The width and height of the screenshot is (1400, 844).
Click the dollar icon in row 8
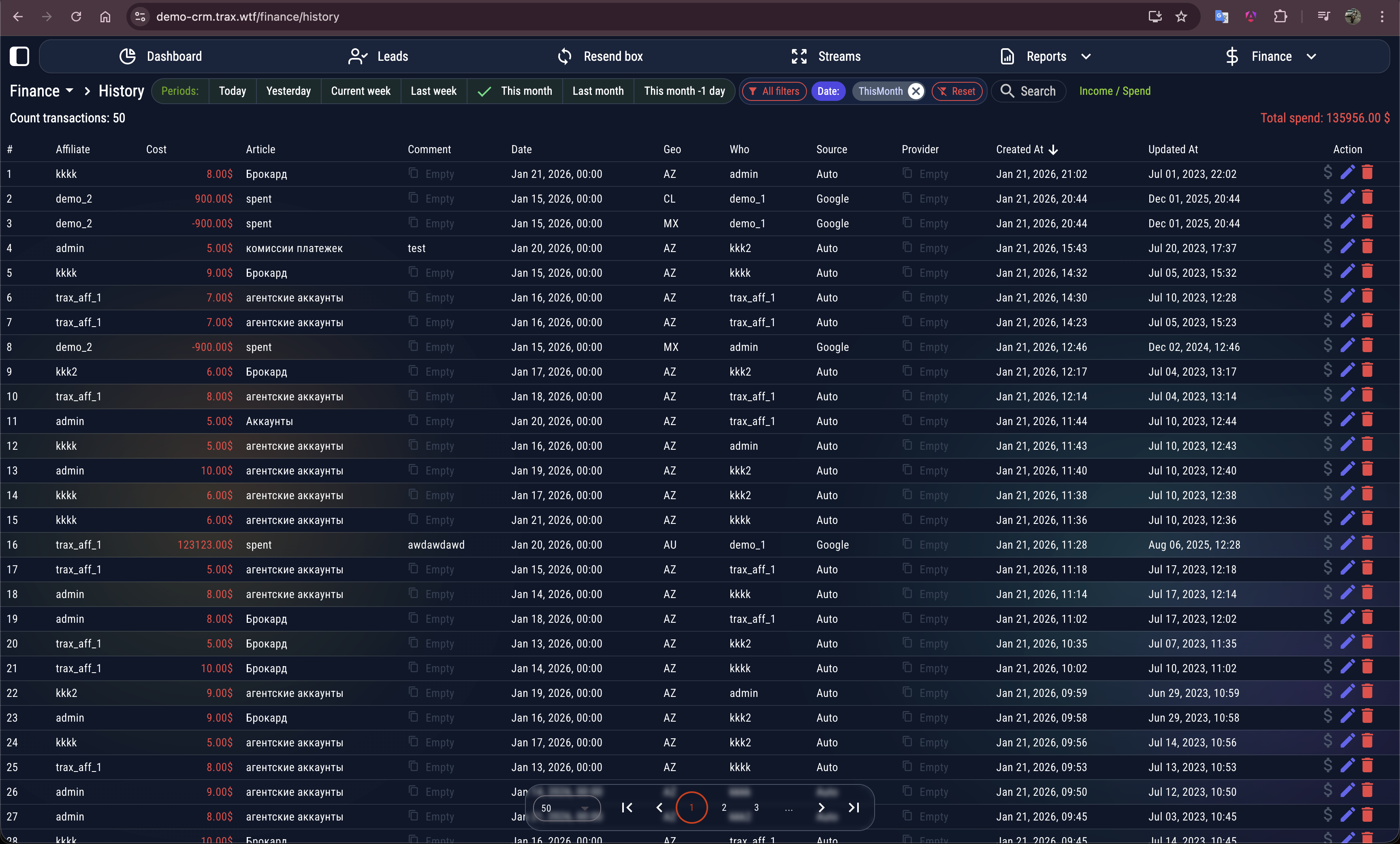click(1327, 346)
